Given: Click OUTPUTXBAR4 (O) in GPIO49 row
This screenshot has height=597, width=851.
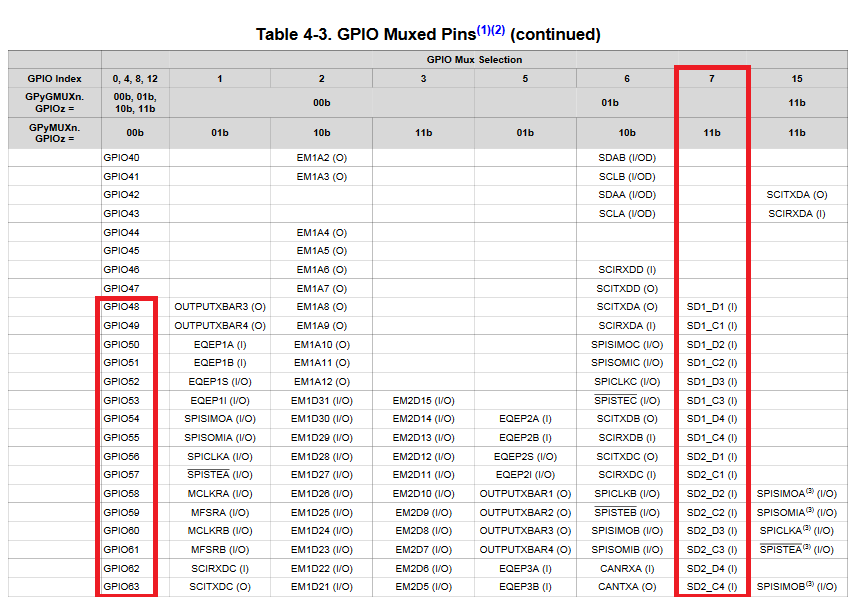Looking at the screenshot, I should [x=220, y=326].
